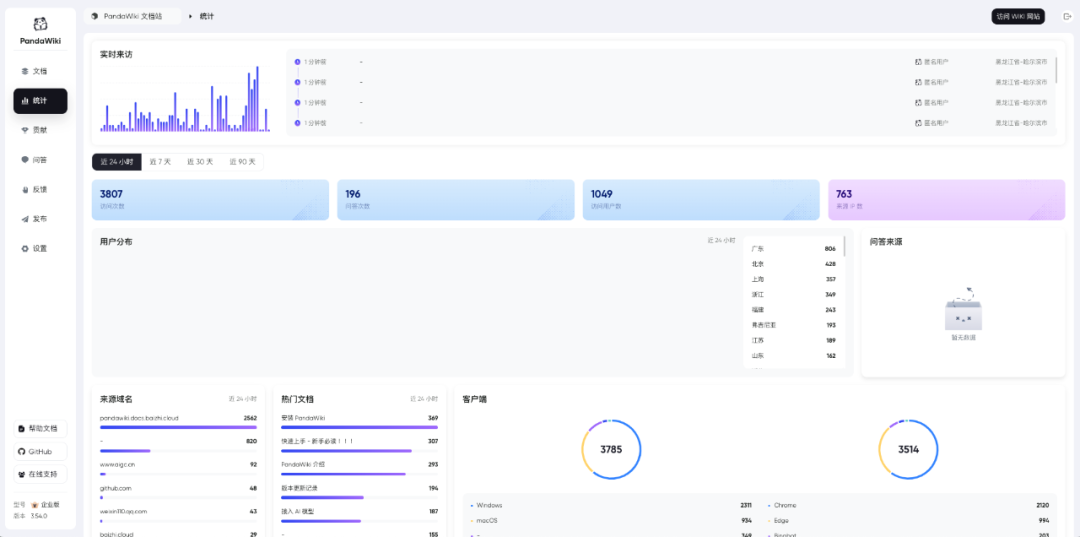Click the 在线支持 online support button
Screen dimensions: 1080x537
tap(40, 474)
